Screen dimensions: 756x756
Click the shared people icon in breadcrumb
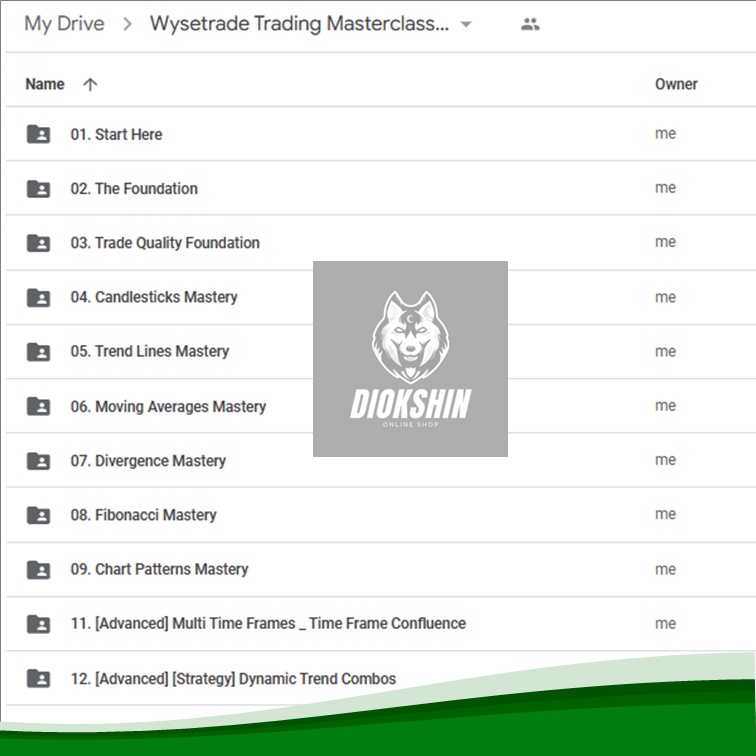tap(530, 24)
